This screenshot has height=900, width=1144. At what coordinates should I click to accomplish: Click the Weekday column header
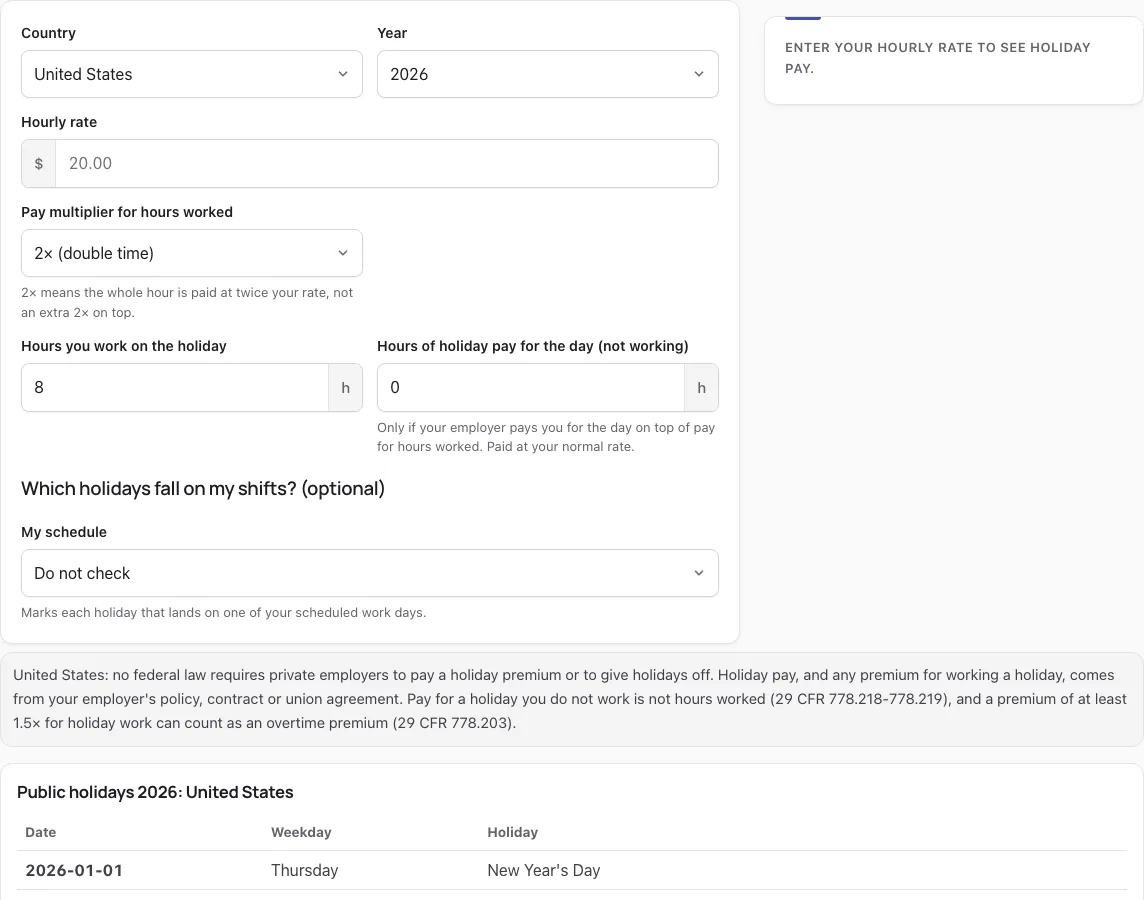(301, 832)
